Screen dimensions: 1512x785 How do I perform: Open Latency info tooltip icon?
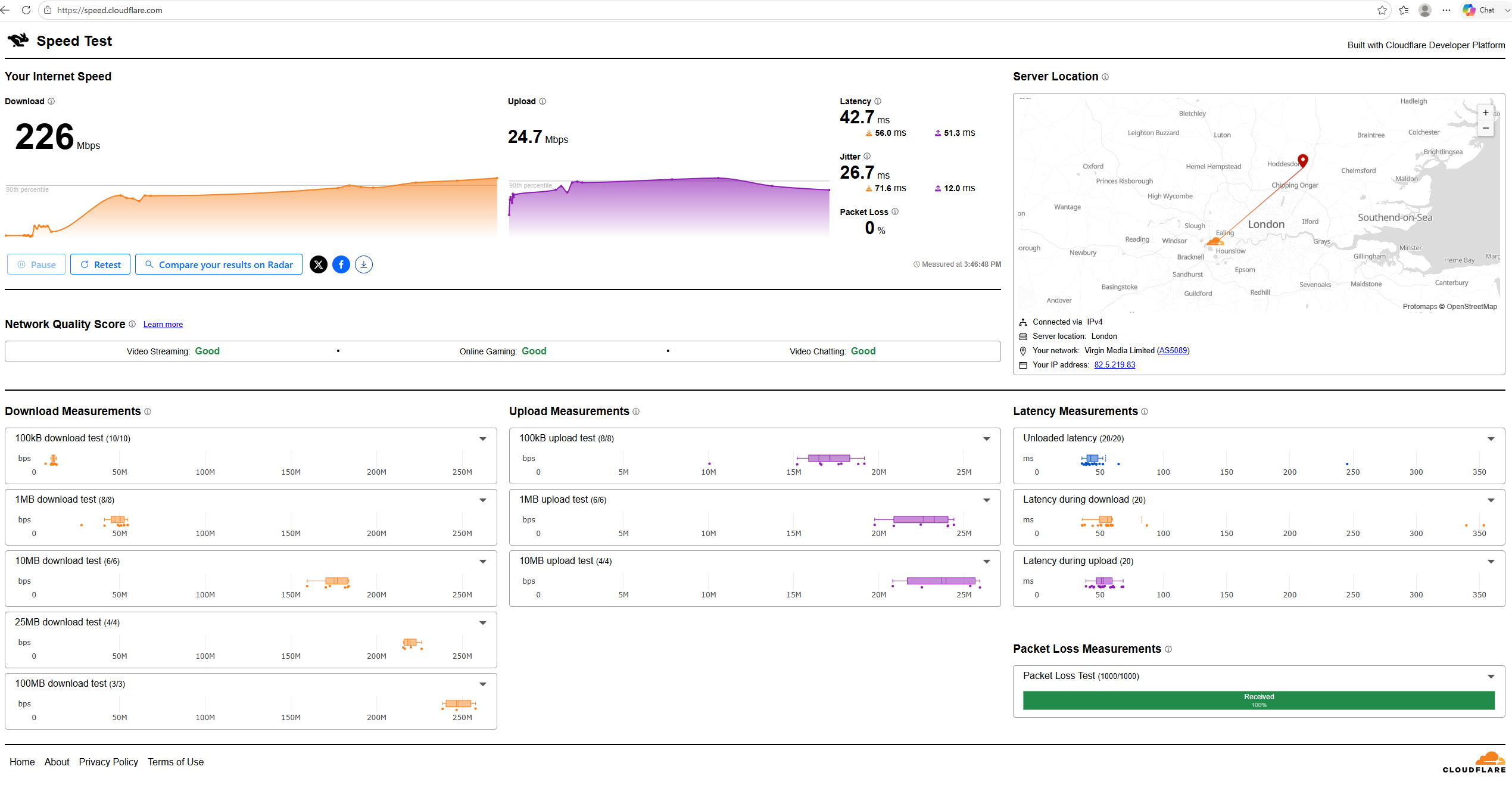878,101
